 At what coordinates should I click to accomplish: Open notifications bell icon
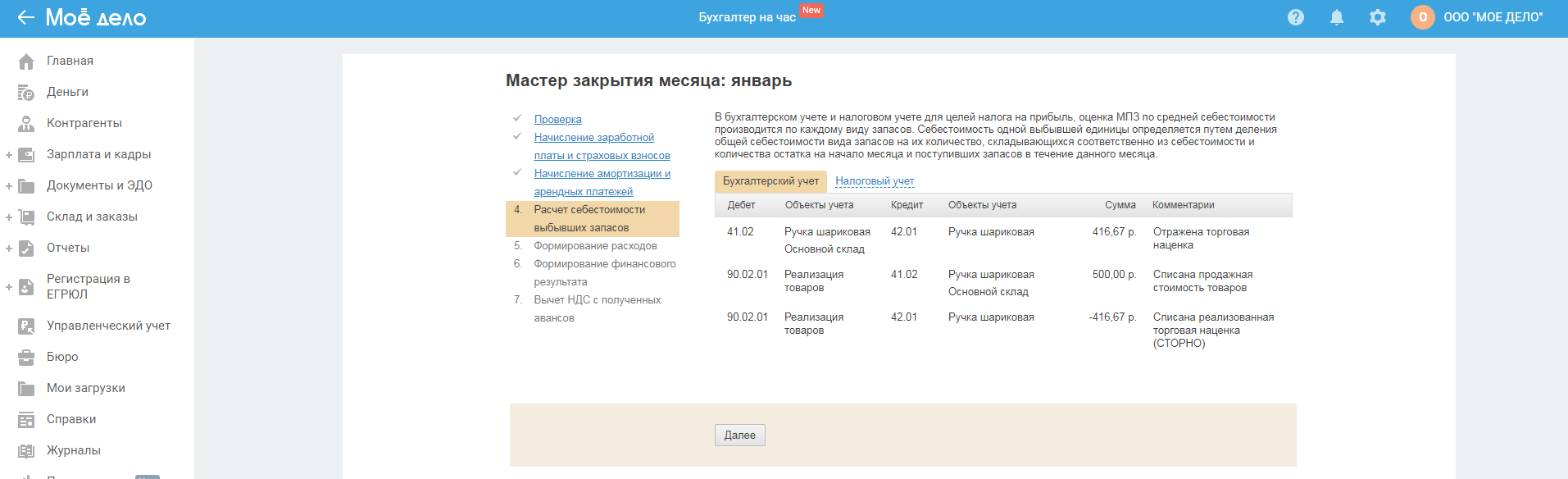(x=1337, y=17)
